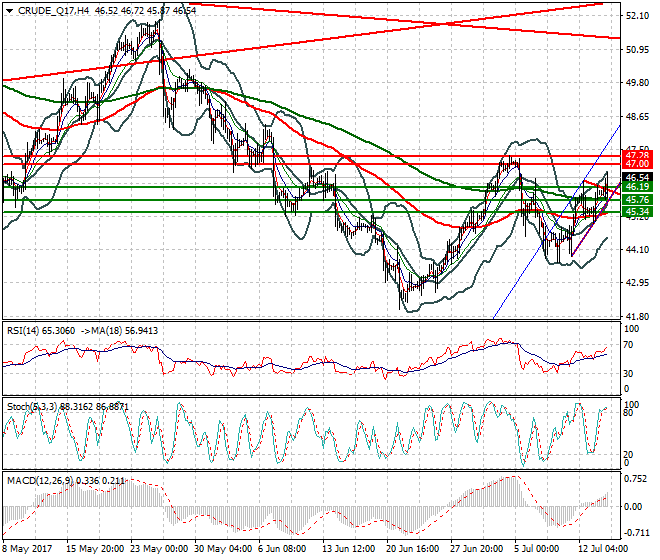Click the 41.80 price scale value
This screenshot has height=560, width=660.
point(637,316)
